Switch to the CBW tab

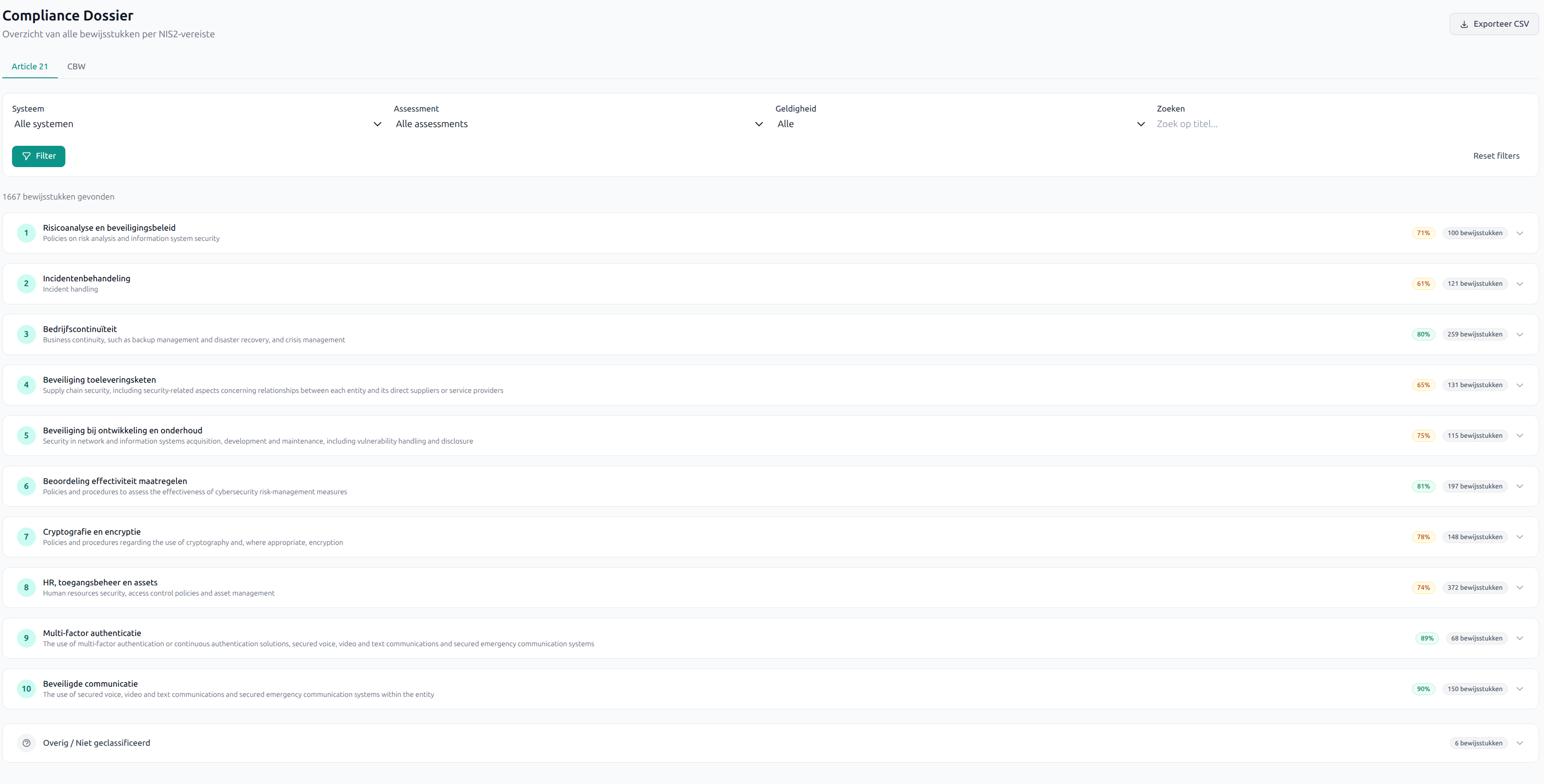click(x=76, y=67)
